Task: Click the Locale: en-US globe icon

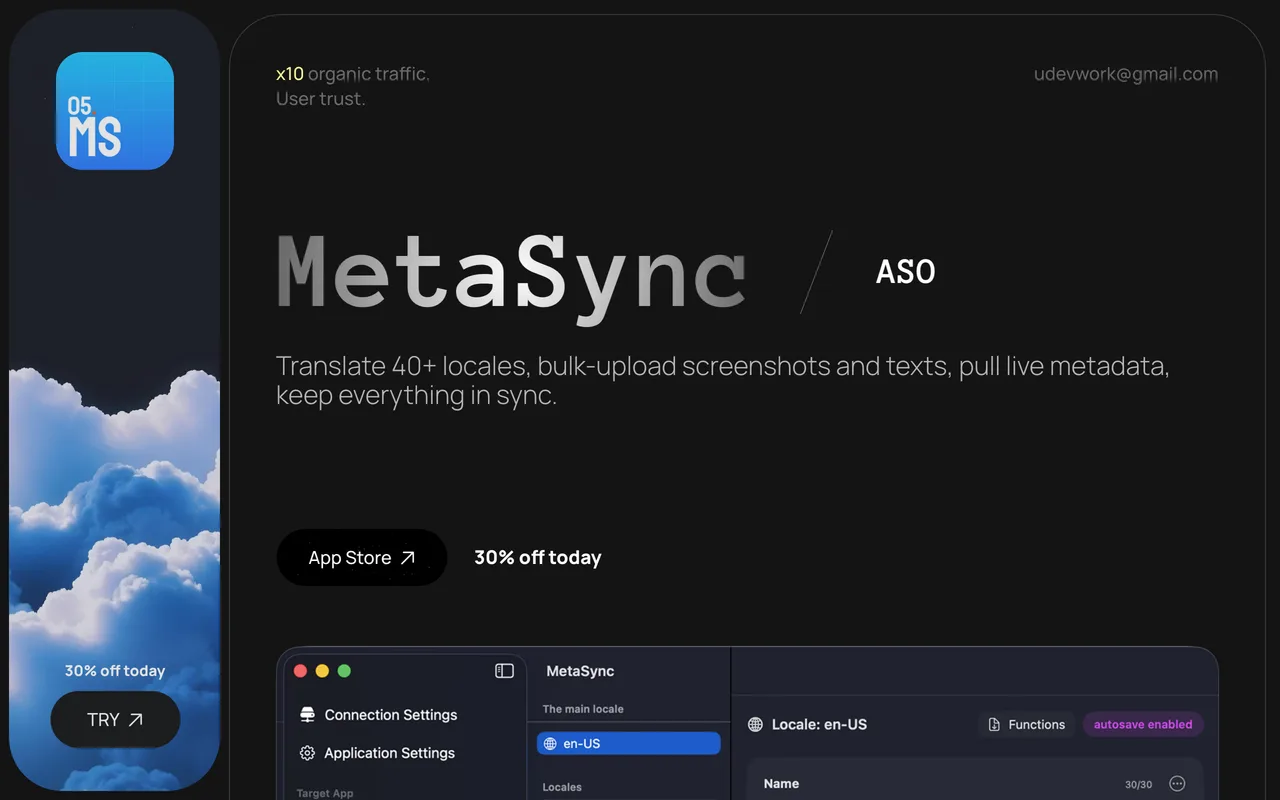Action: [x=755, y=725]
